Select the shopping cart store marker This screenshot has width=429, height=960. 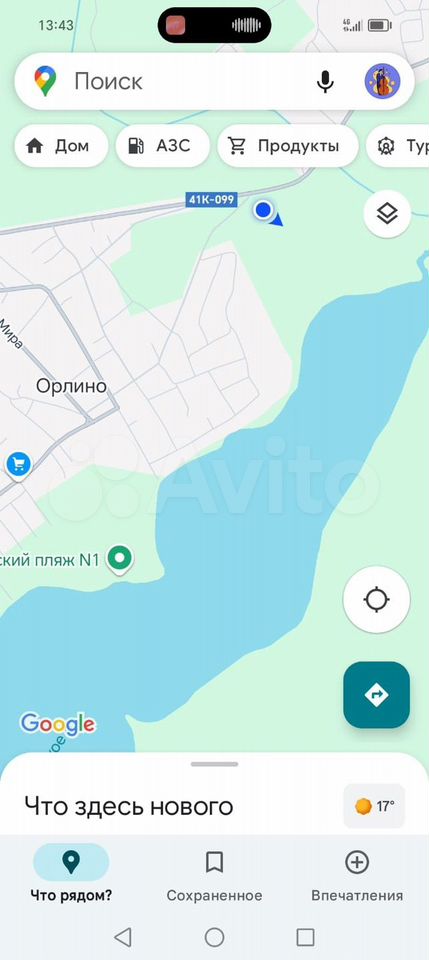[x=18, y=465]
